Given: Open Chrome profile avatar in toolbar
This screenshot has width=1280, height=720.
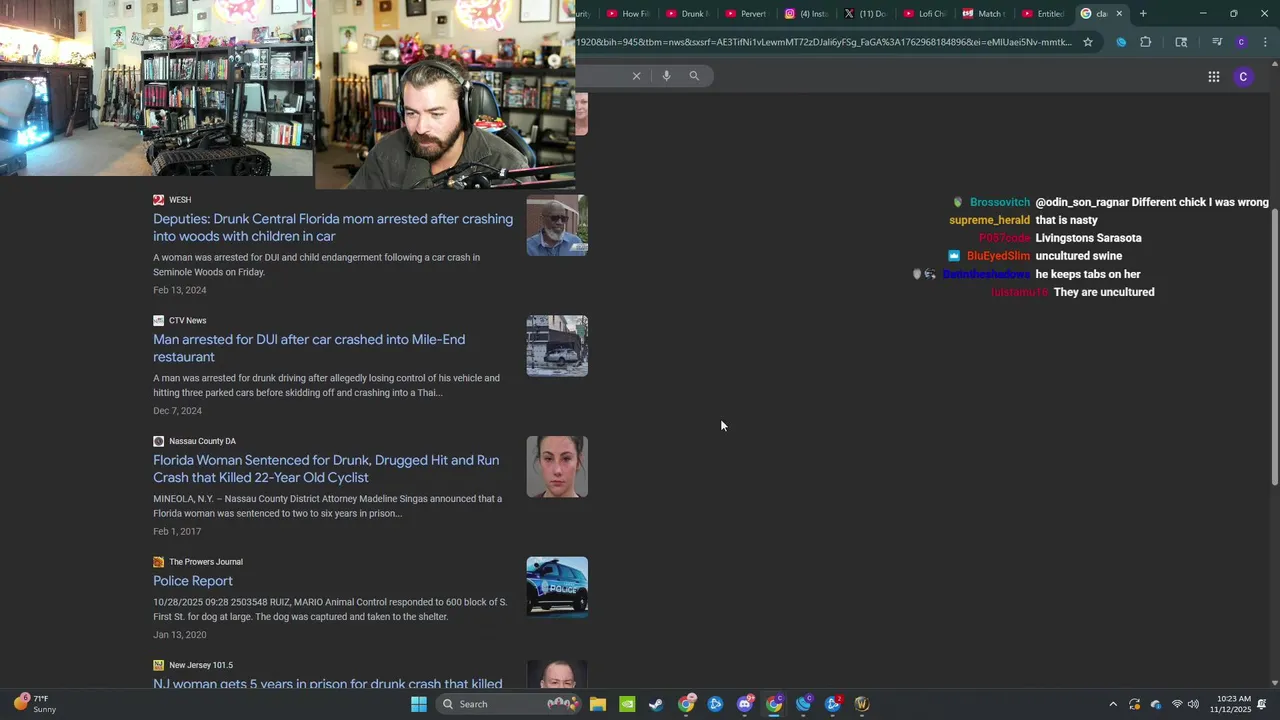Looking at the screenshot, I should (x=1241, y=42).
